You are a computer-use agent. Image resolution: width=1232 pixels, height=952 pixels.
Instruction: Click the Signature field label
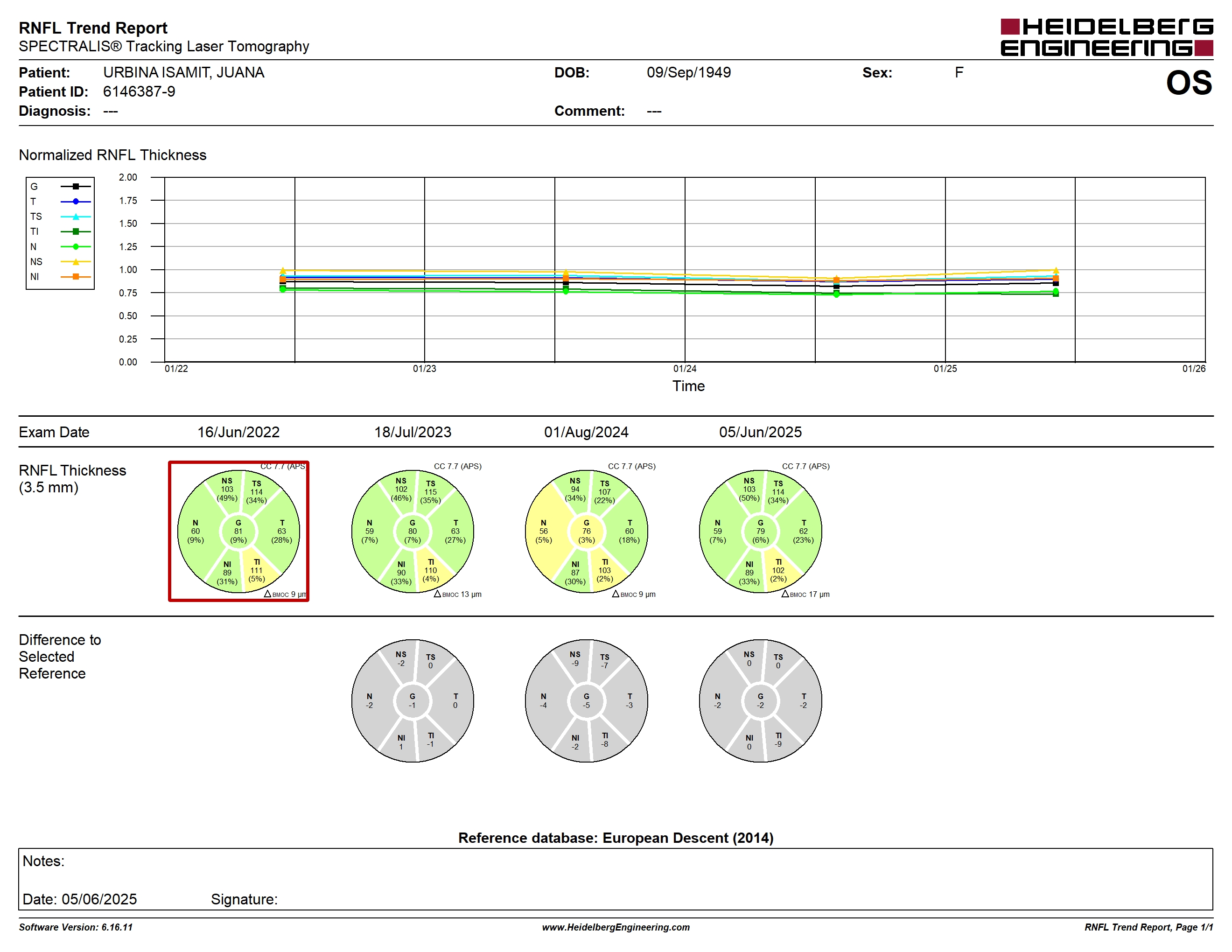[244, 899]
